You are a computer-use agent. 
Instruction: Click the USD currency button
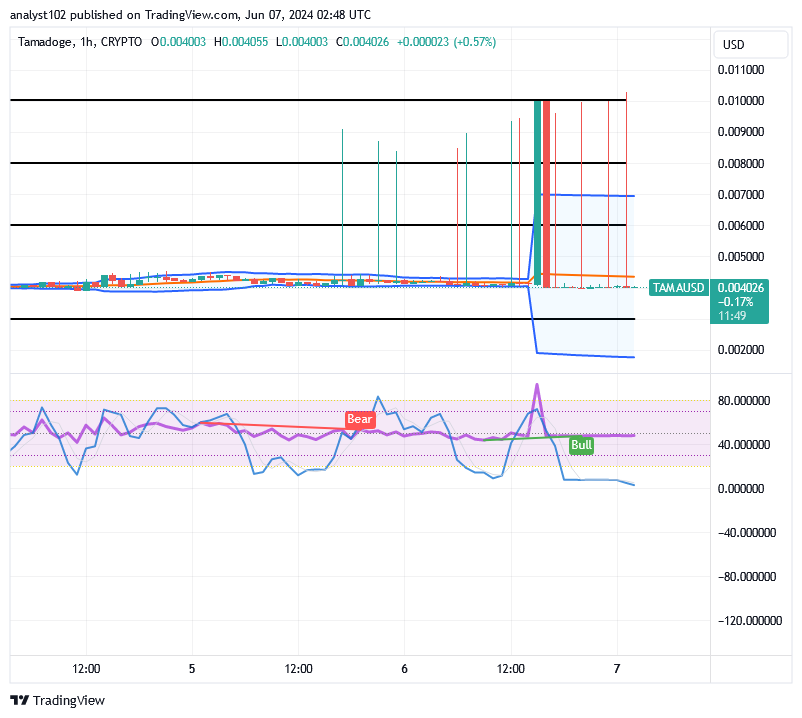pos(751,44)
